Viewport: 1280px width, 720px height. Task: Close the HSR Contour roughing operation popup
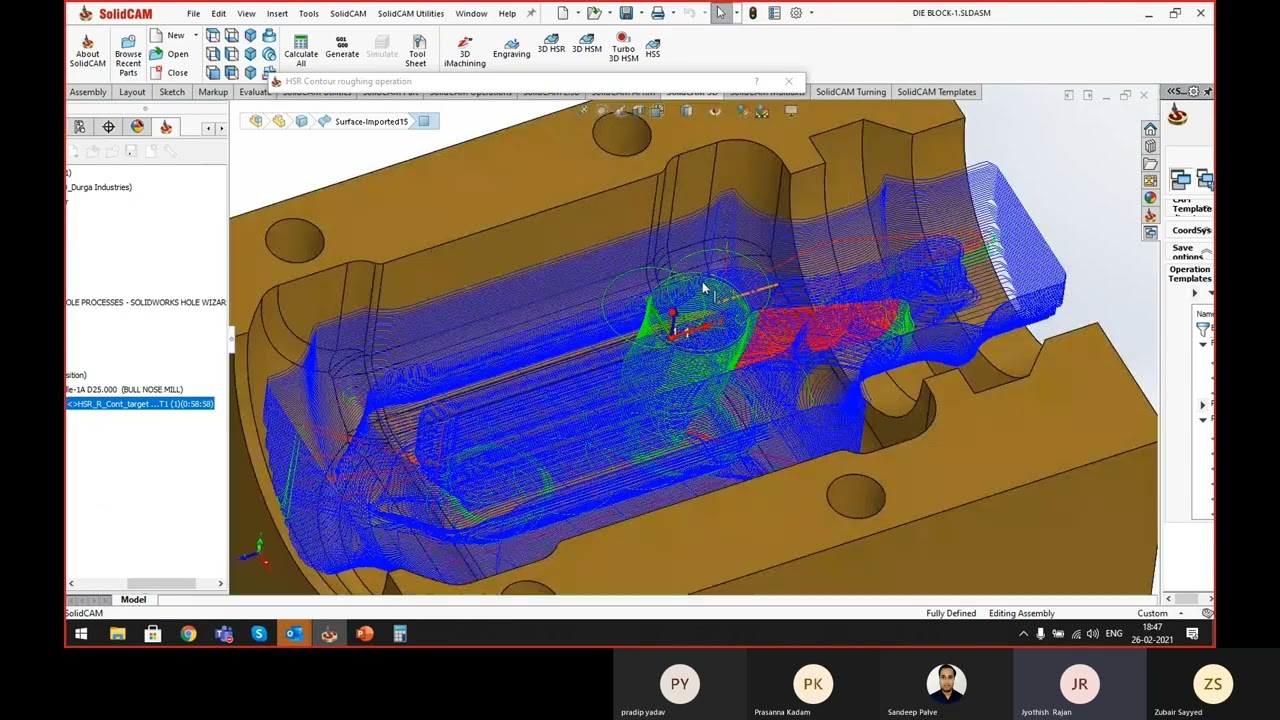point(789,81)
